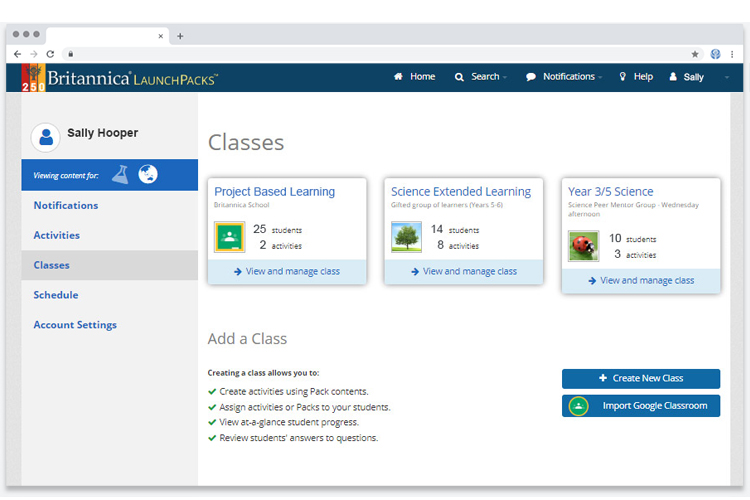Image resolution: width=750 pixels, height=500 pixels.
Task: Open the Notifications dropdown in header
Action: (564, 77)
